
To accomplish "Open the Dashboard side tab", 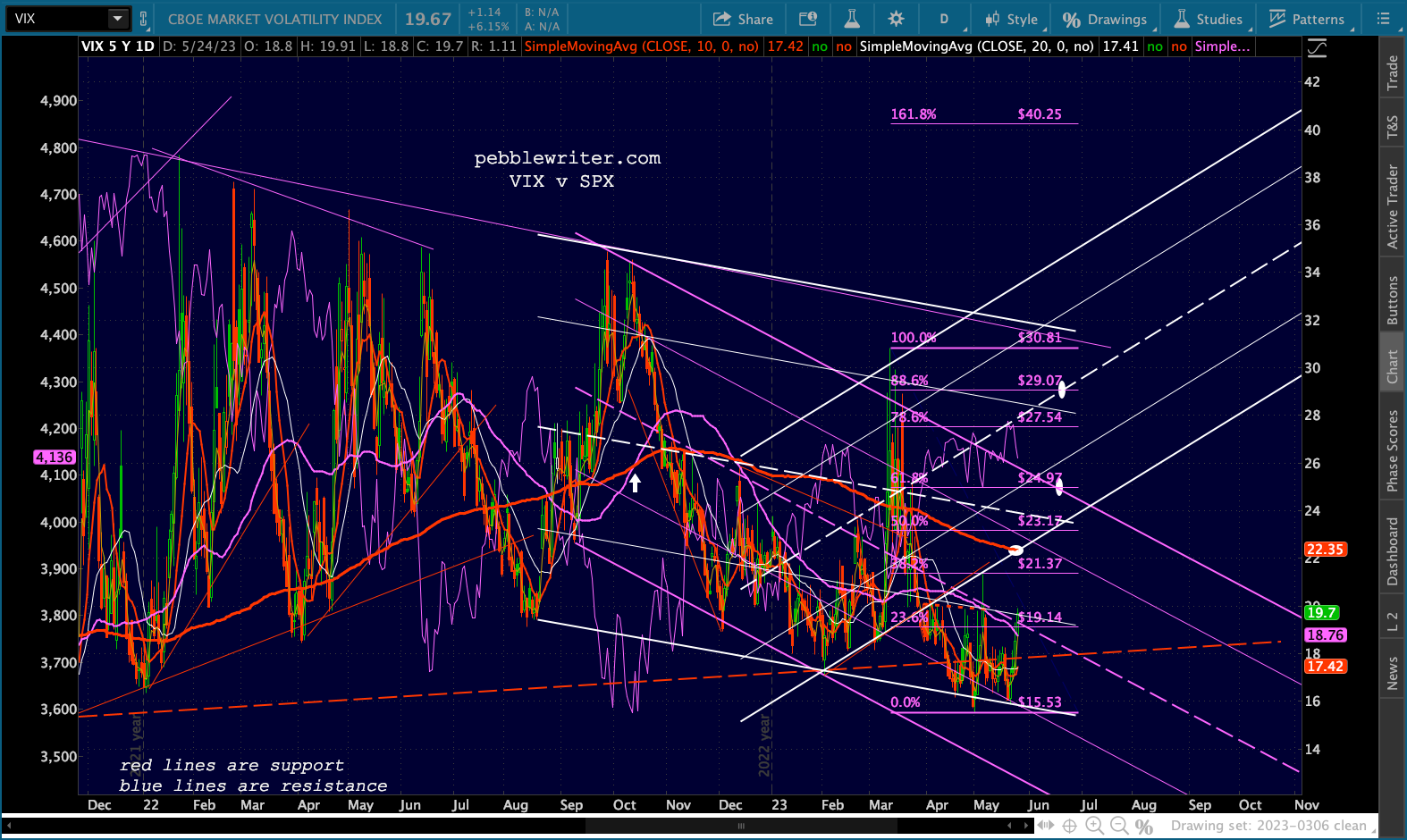I will (1392, 551).
